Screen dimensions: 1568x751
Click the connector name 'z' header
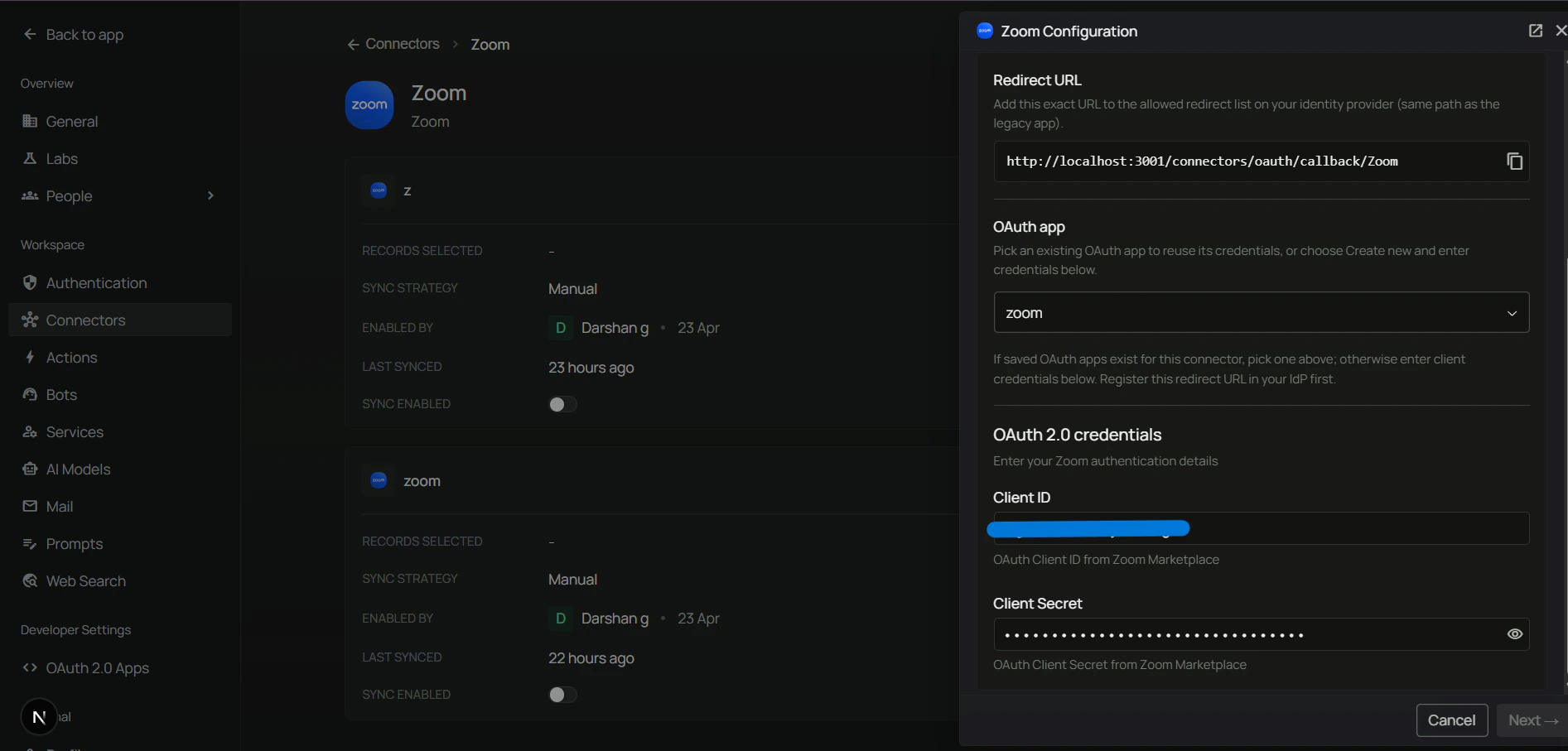[407, 190]
